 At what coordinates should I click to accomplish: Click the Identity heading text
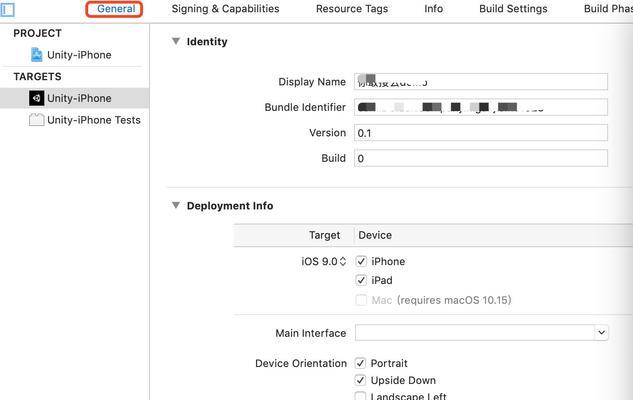pyautogui.click(x=207, y=42)
